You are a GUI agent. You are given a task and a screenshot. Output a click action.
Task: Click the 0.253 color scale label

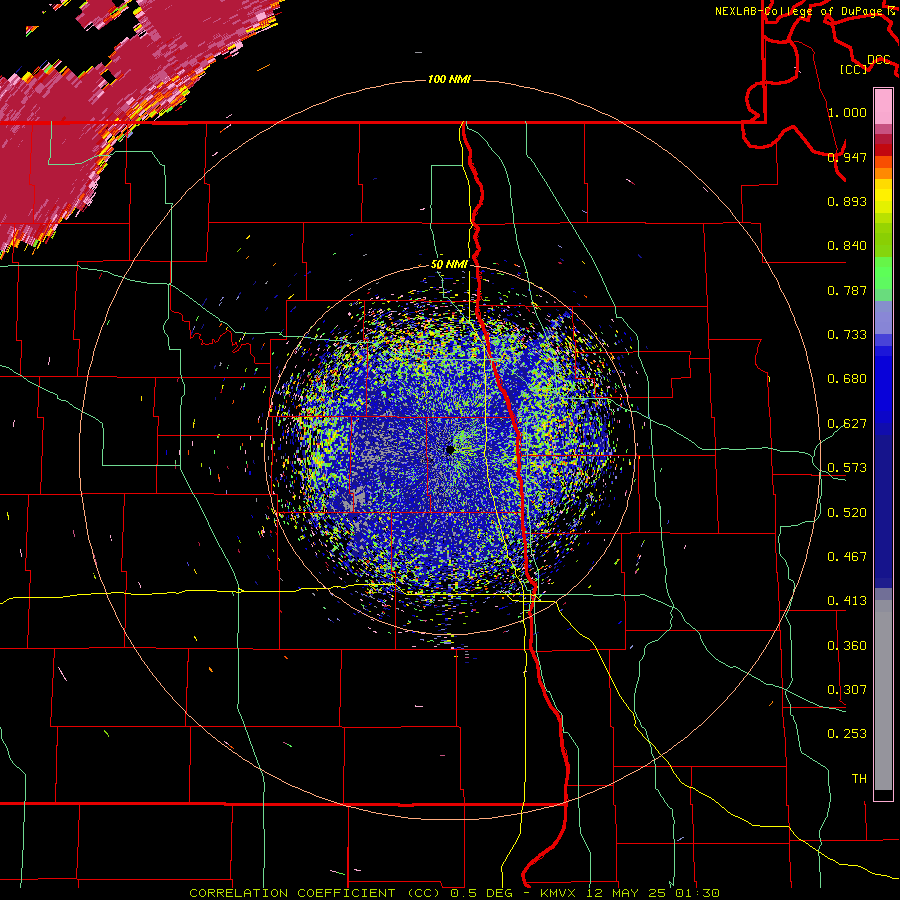[x=847, y=734]
